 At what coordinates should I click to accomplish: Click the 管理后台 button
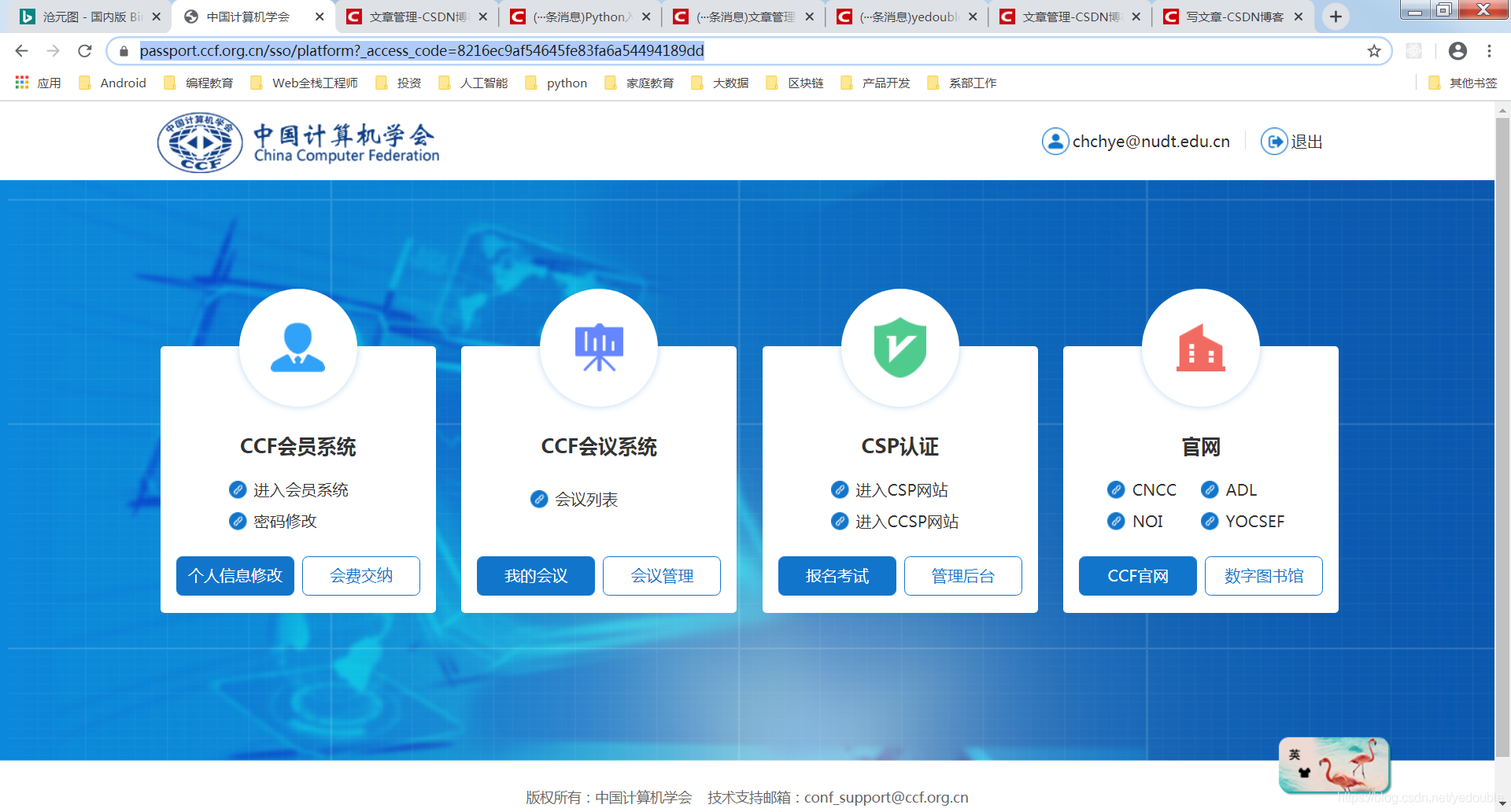[963, 576]
